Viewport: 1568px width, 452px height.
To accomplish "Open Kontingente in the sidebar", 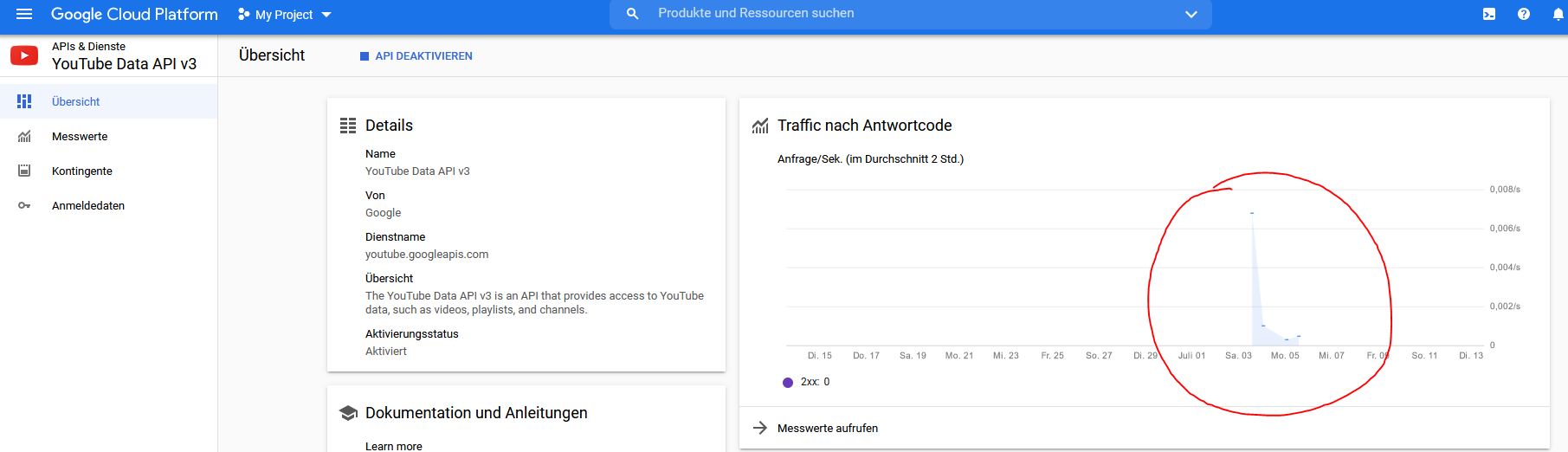I will [x=108, y=171].
